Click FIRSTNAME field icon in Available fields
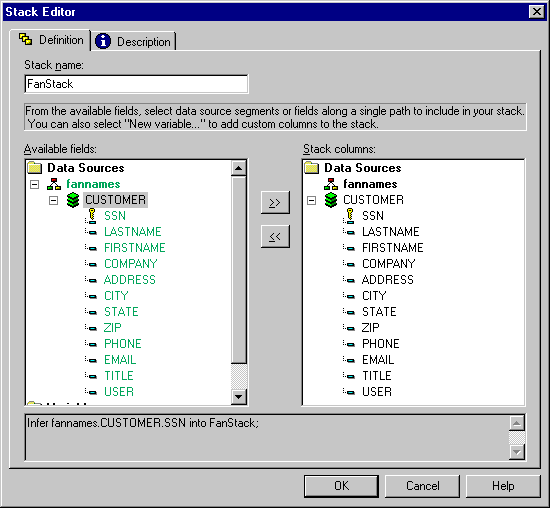Screen dimensions: 550x508 point(91,248)
